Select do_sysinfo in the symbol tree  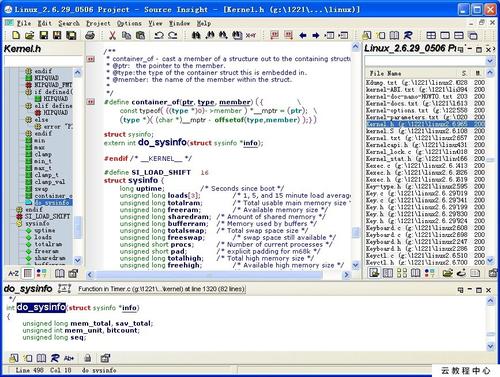click(x=52, y=203)
